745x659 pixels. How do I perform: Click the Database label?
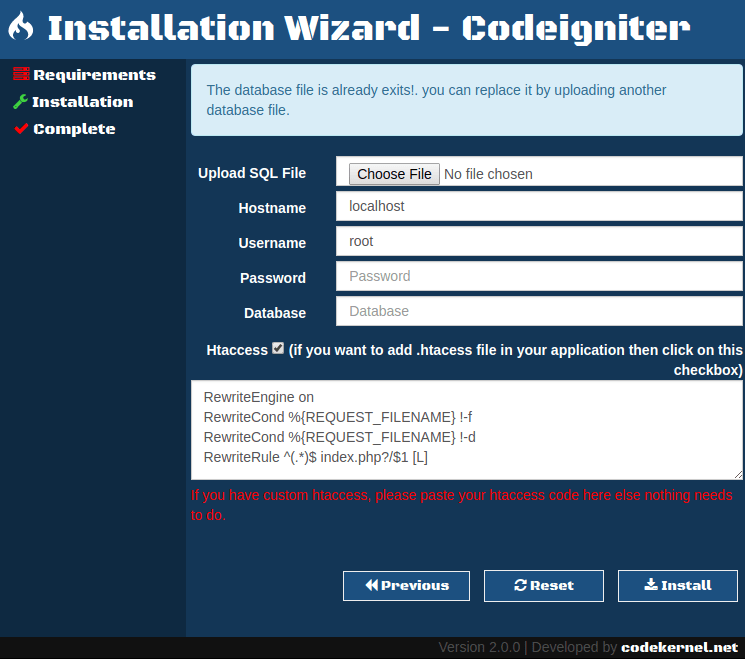pyautogui.click(x=275, y=313)
